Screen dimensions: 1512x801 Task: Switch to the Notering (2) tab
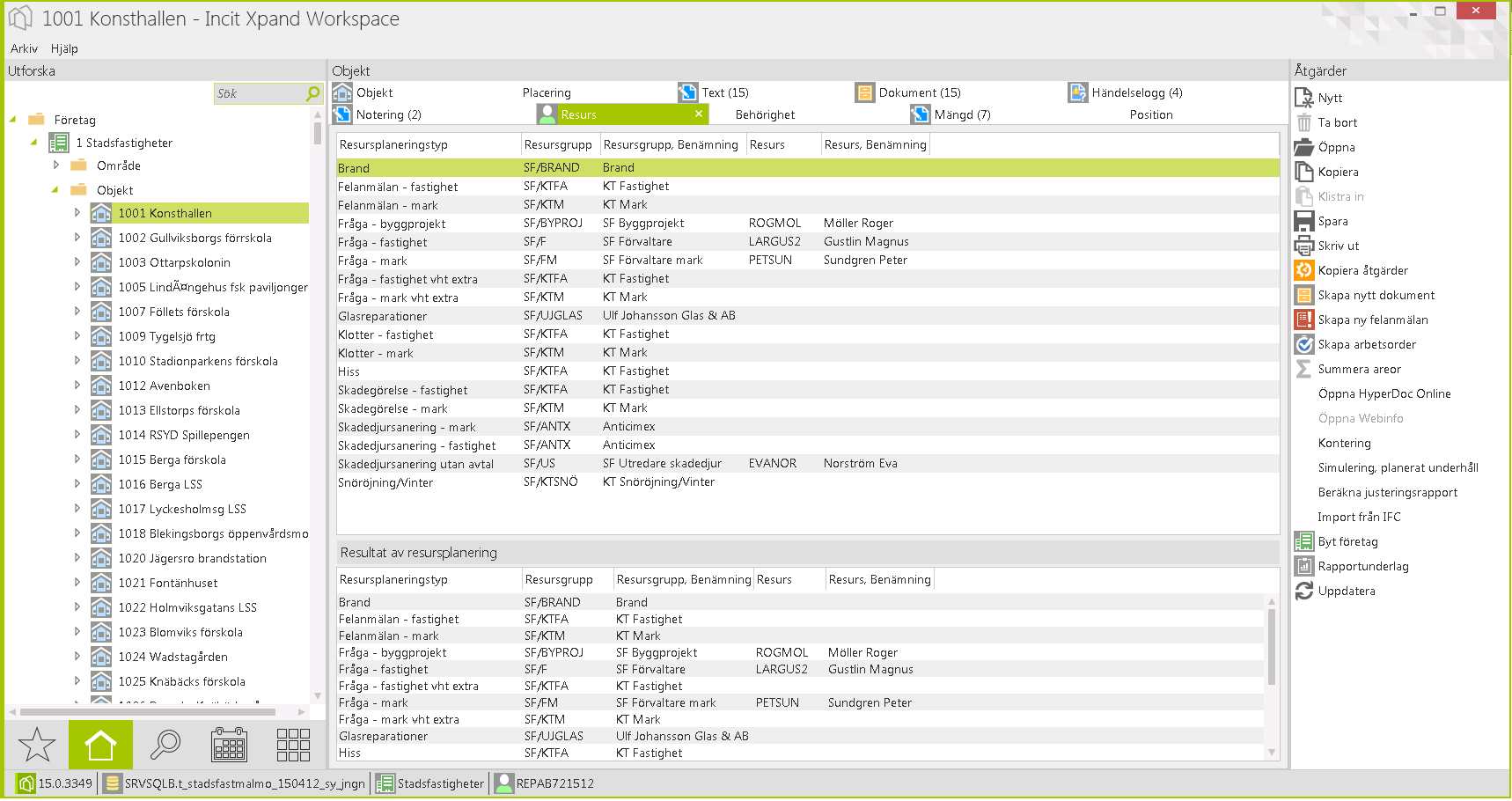pos(378,114)
